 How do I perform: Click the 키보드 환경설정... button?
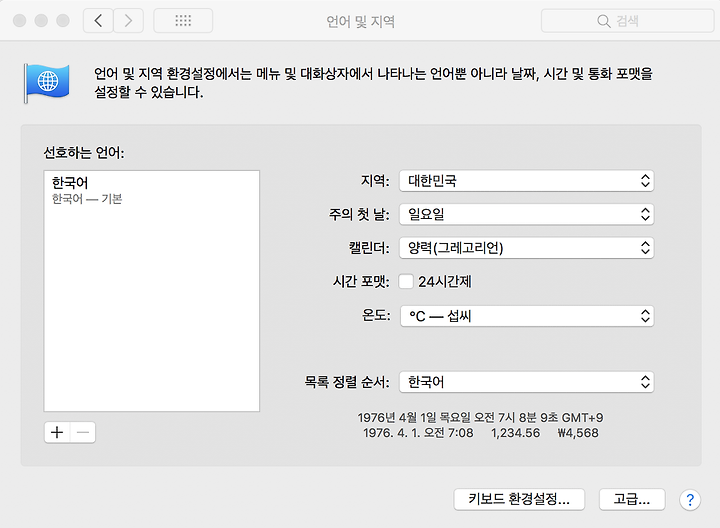519,499
